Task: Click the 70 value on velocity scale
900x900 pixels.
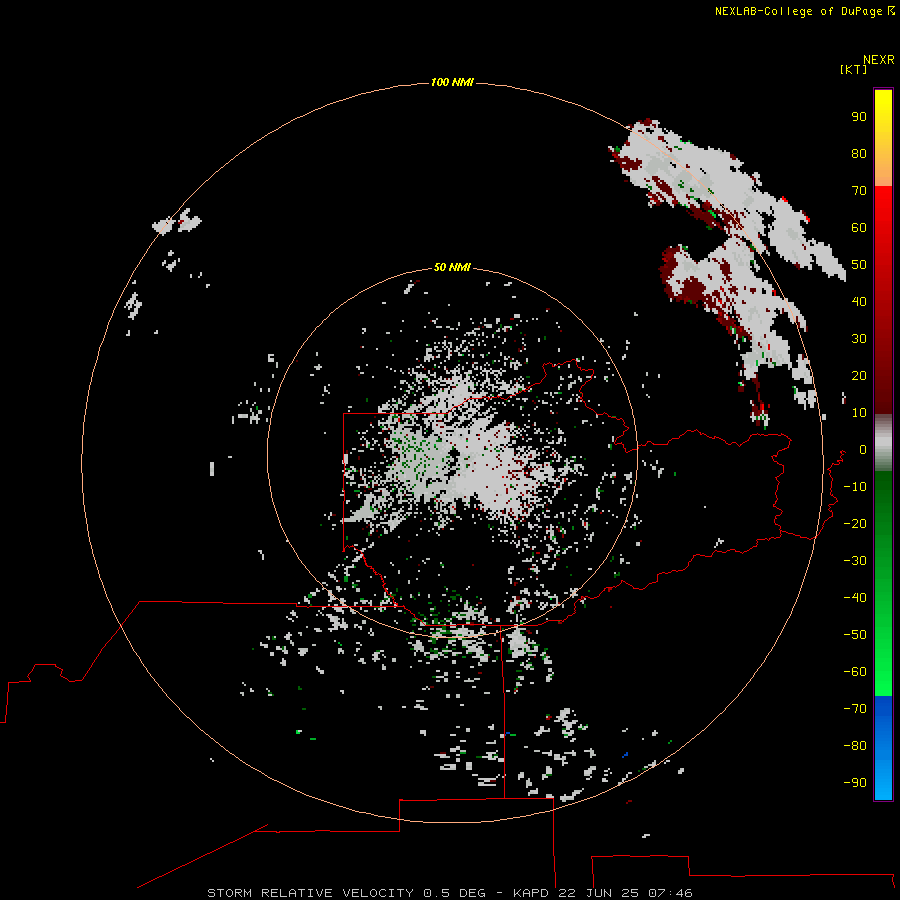Action: [859, 191]
